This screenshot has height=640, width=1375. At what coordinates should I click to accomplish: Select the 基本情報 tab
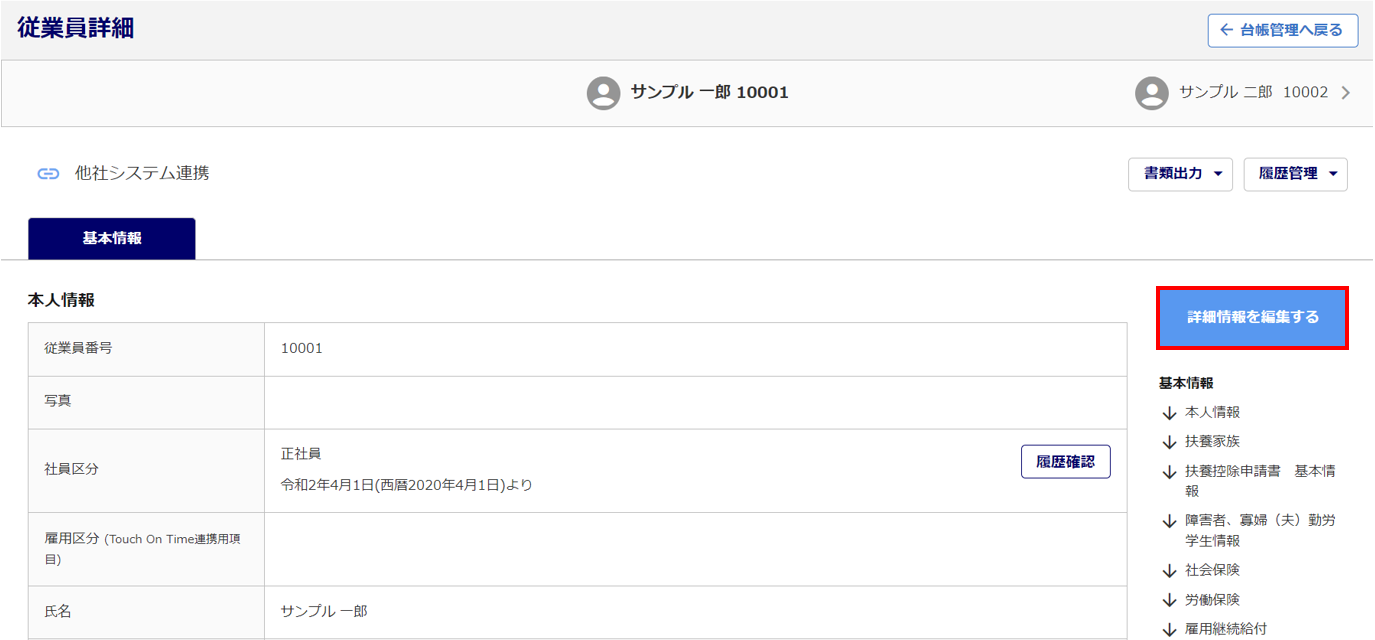(112, 239)
